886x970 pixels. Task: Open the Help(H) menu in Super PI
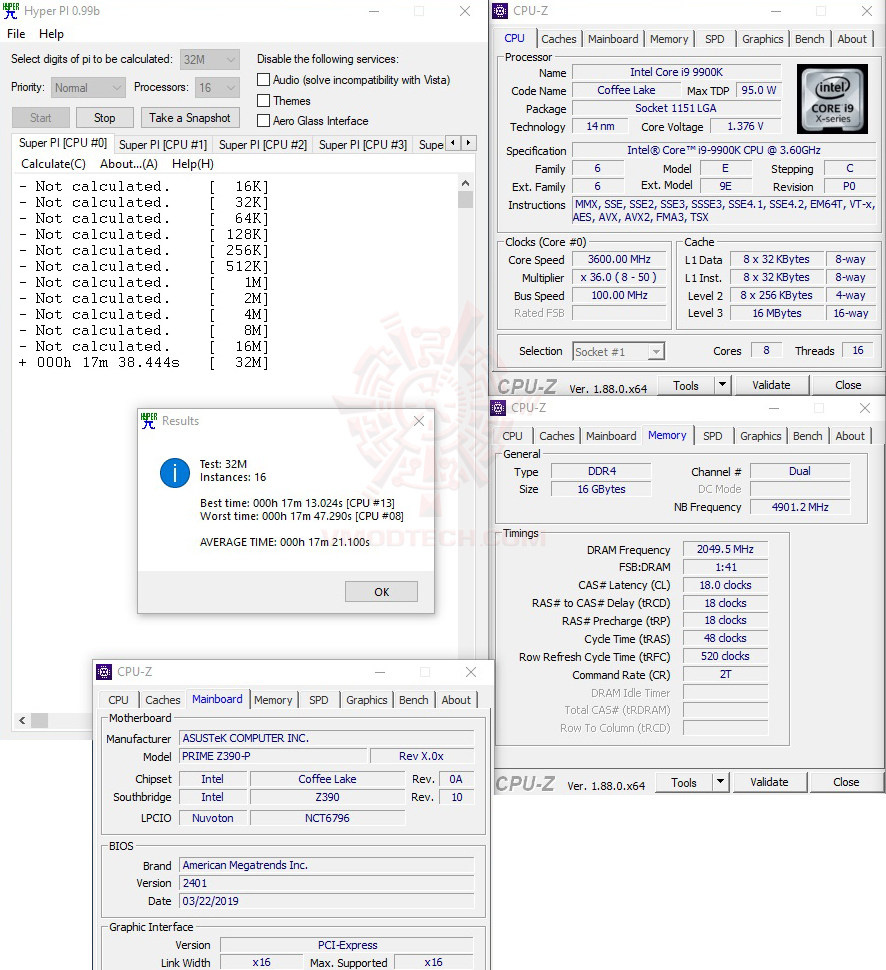point(193,164)
